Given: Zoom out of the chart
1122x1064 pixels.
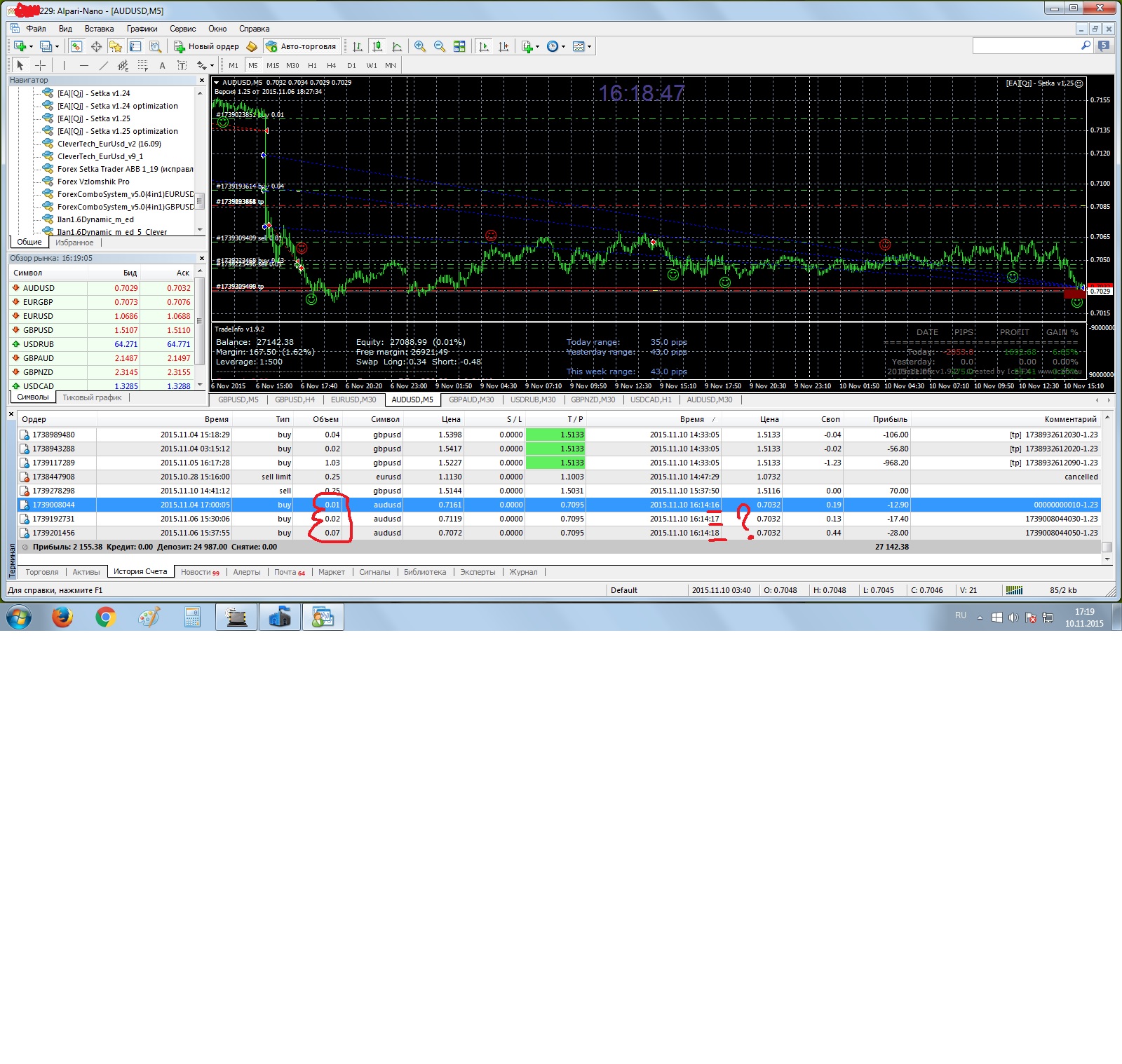Looking at the screenshot, I should [x=440, y=46].
